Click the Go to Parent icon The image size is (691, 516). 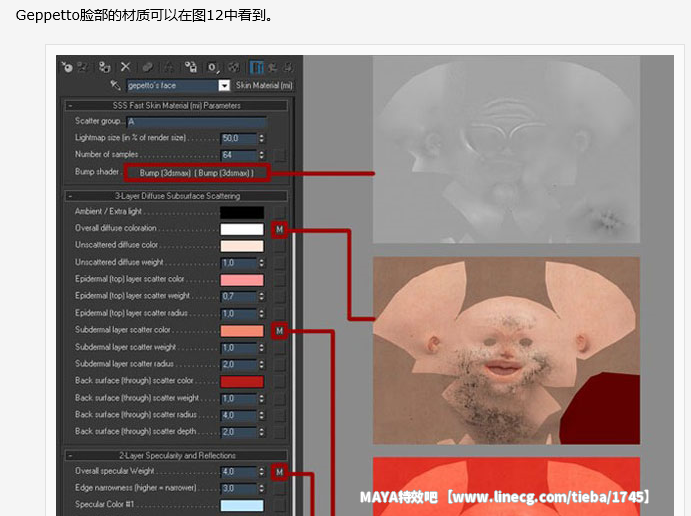click(x=273, y=67)
